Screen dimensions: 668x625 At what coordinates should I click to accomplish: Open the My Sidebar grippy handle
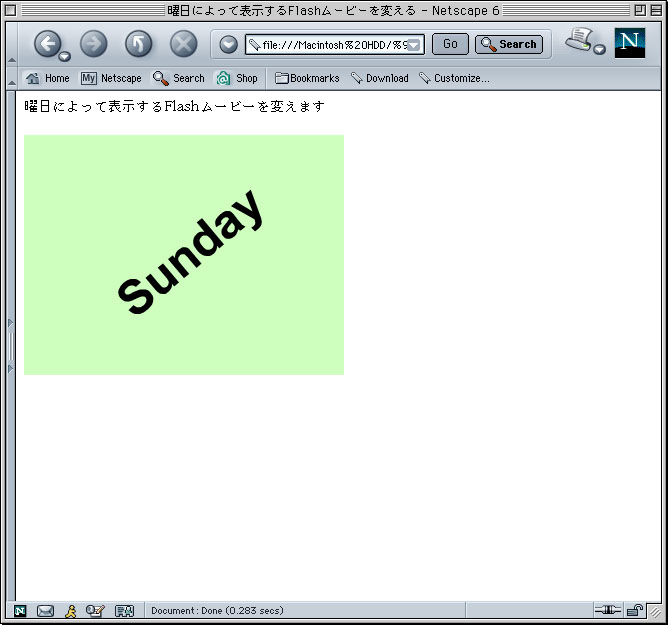11,346
